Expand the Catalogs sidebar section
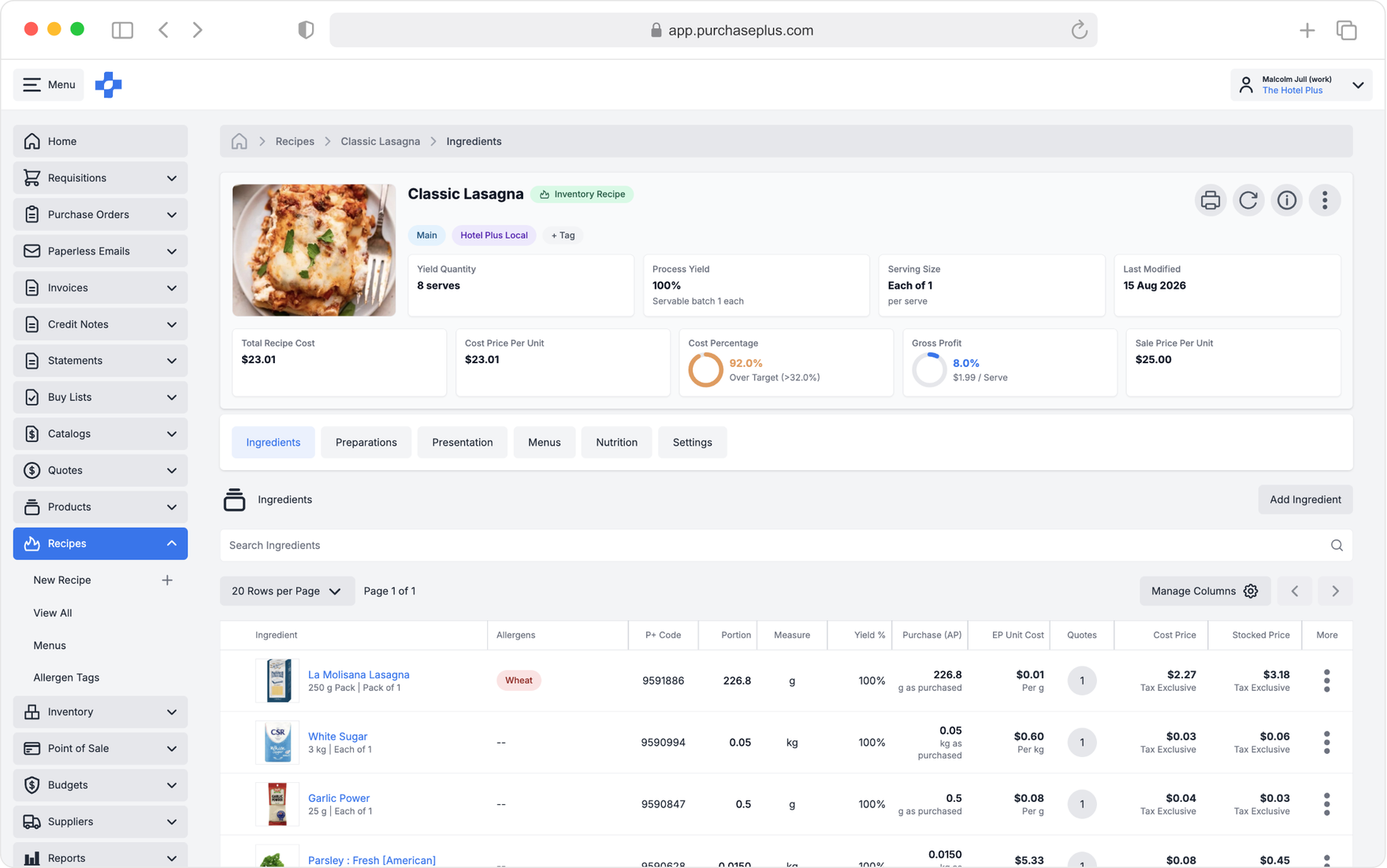The image size is (1387, 868). point(100,434)
